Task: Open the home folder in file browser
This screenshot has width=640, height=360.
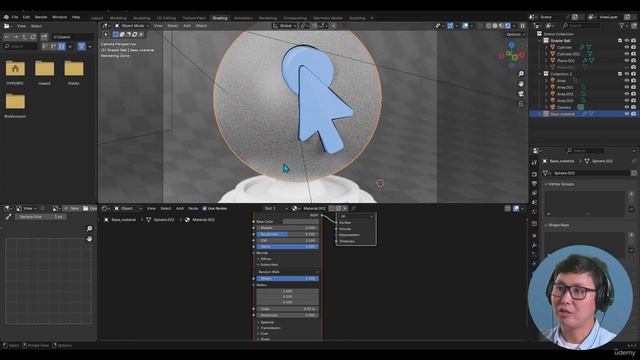Action: tap(15, 68)
